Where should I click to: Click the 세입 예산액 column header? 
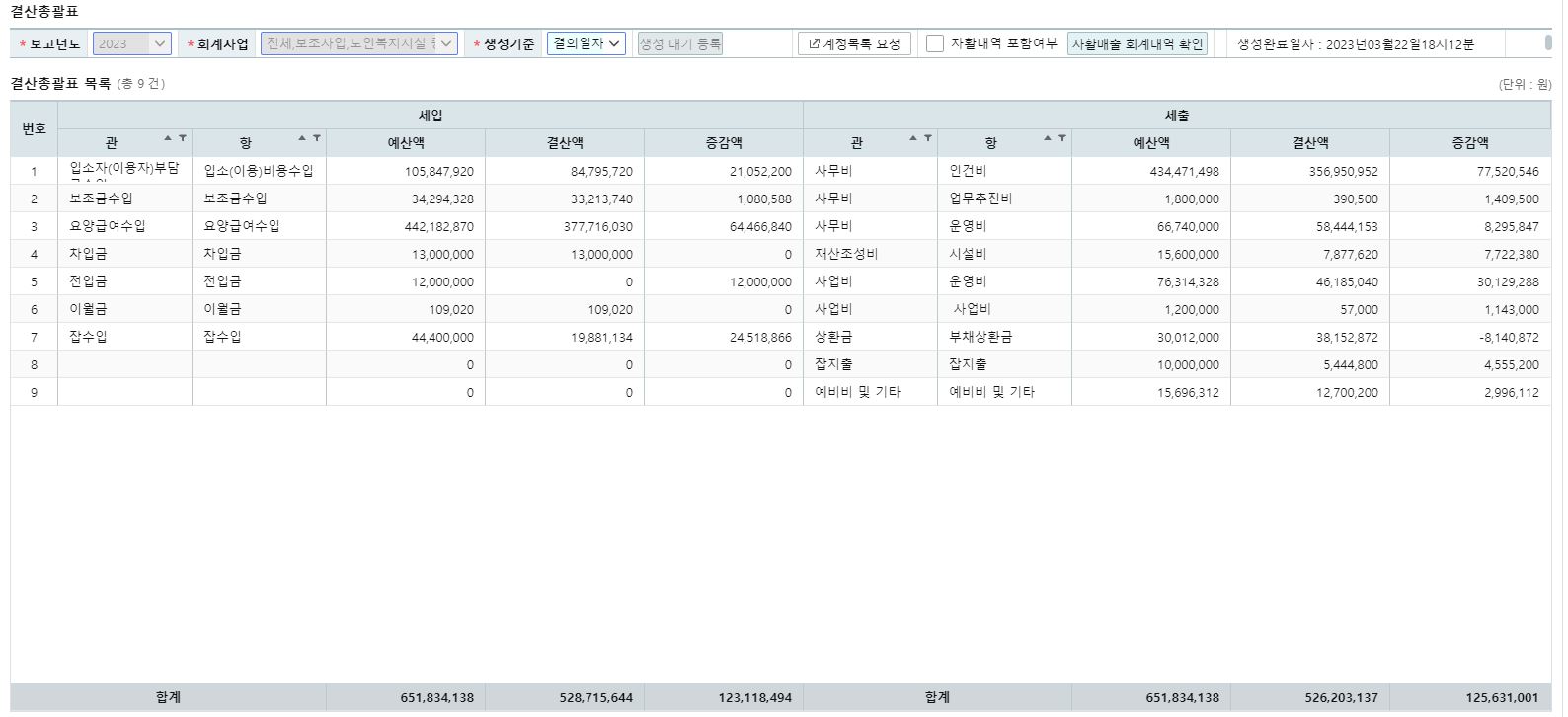tap(406, 143)
